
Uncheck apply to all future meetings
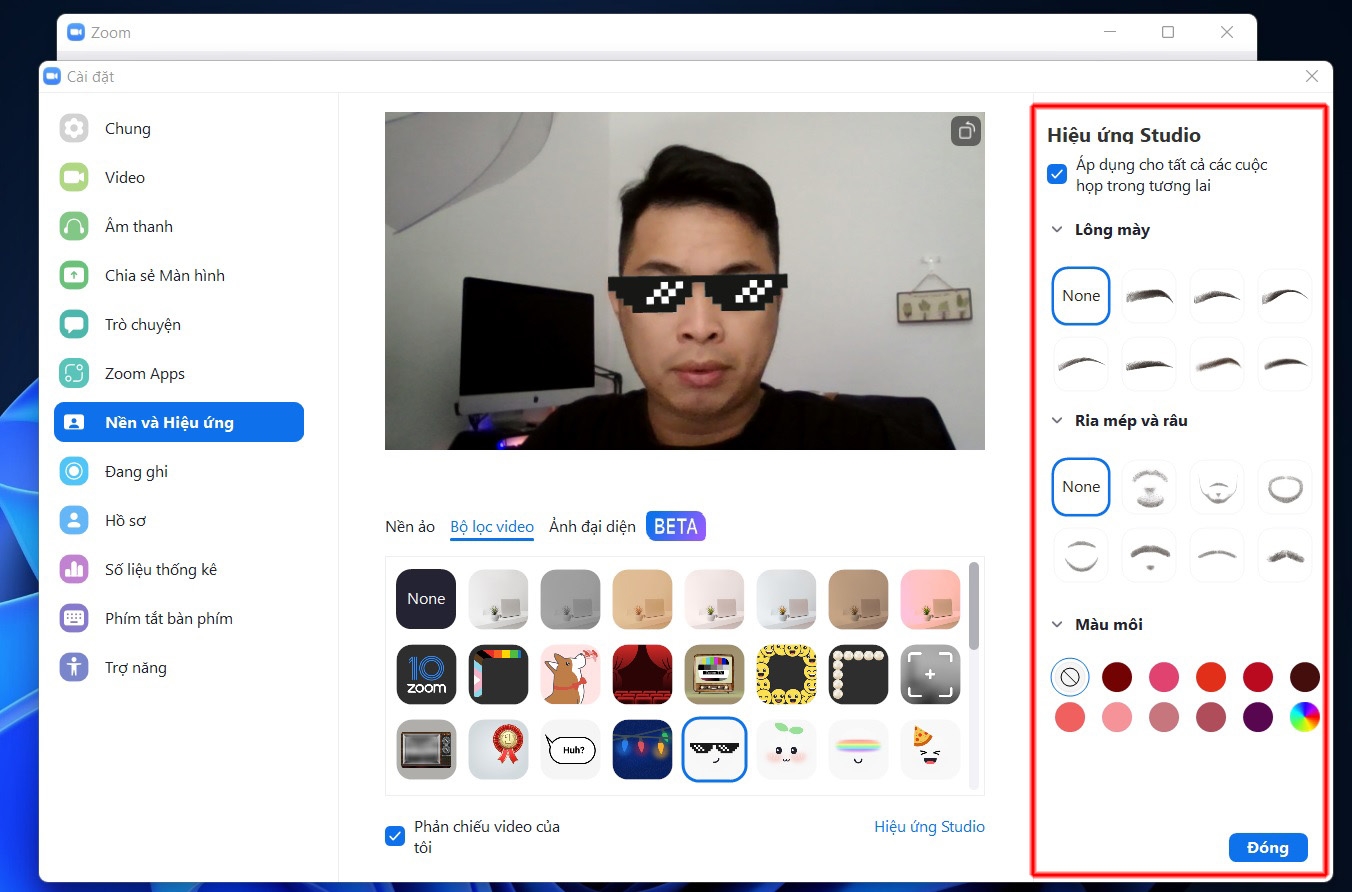point(1056,173)
